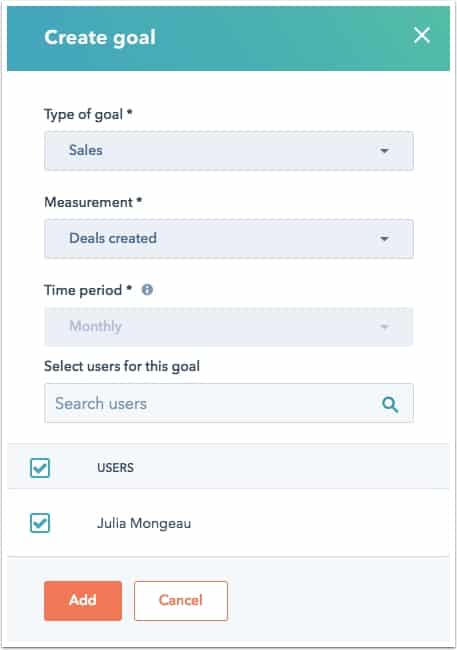Click the caret arrow in Monthly dropdown
Image resolution: width=457 pixels, height=650 pixels.
384,327
